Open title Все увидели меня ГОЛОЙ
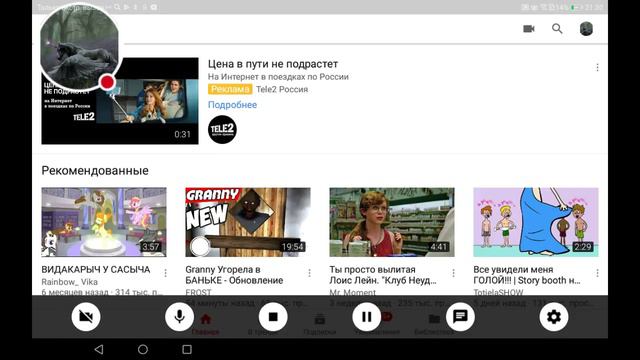Viewport: 640px width, 360px height. (527, 275)
